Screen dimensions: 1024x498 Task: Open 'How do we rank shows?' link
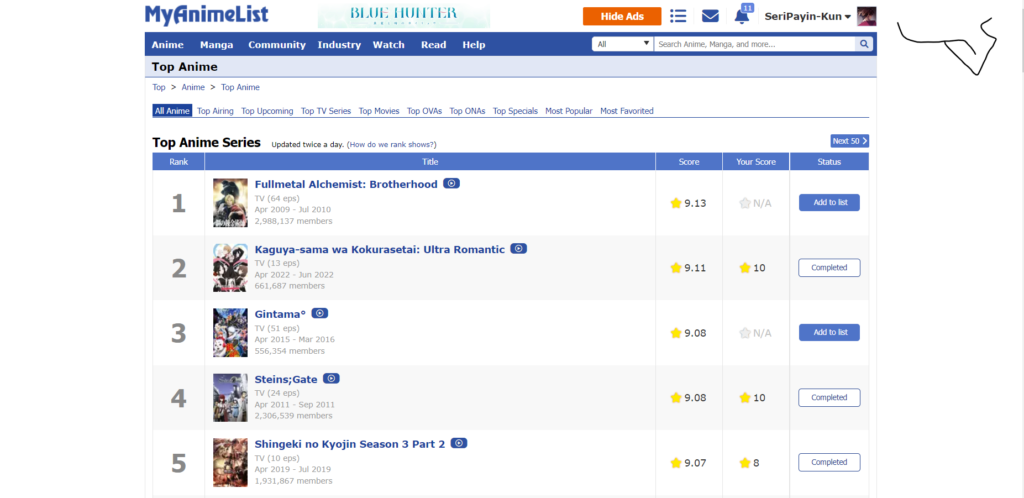click(x=391, y=145)
